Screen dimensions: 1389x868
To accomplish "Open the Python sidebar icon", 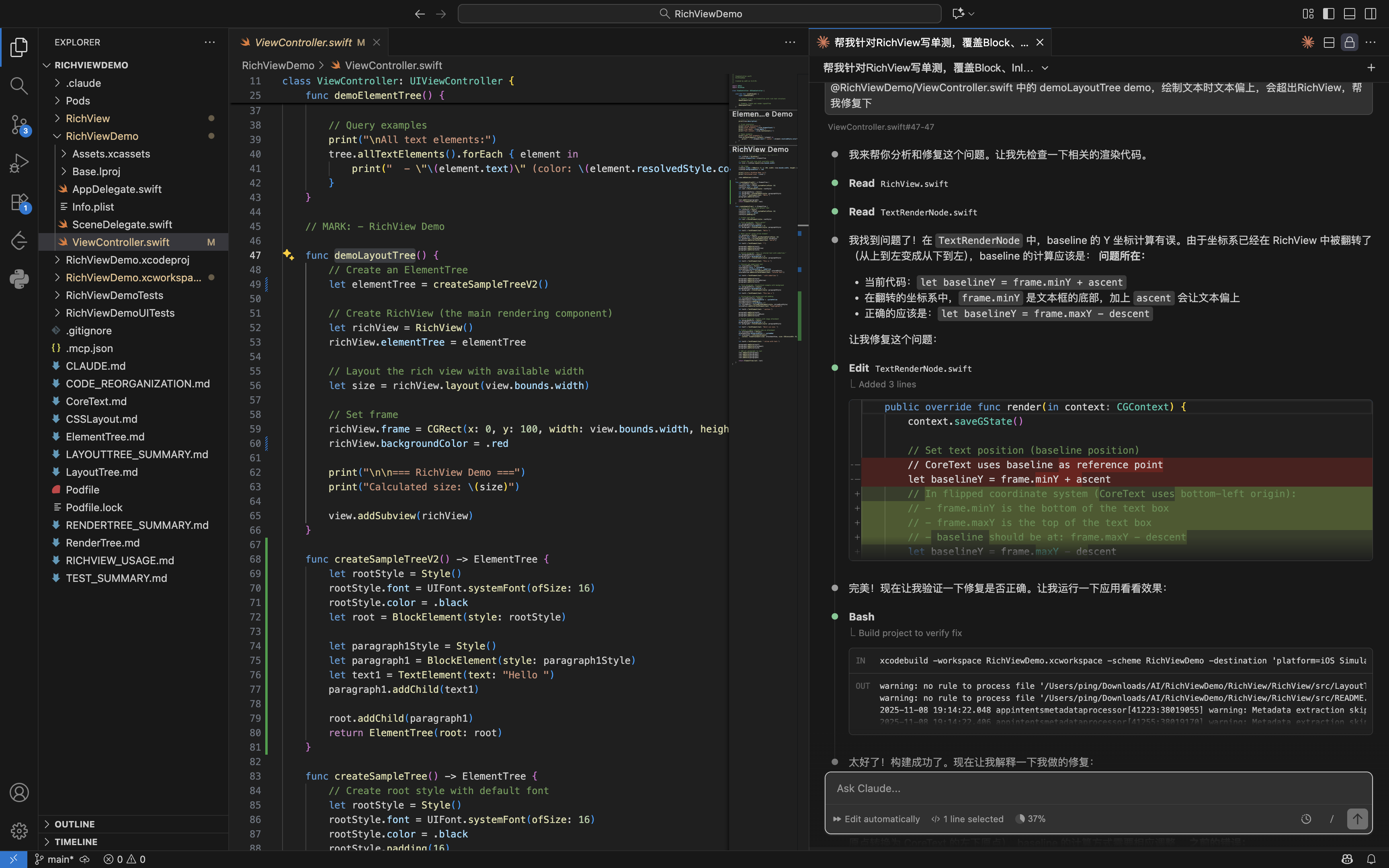I will coord(19,279).
